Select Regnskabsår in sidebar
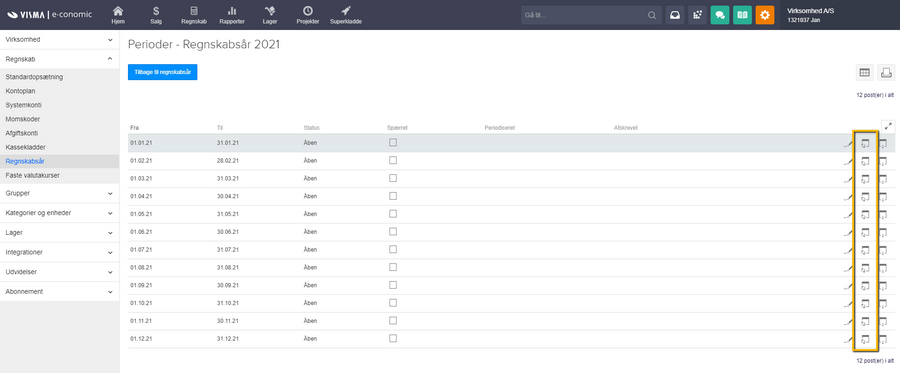The height and width of the screenshot is (373, 900). (x=25, y=161)
